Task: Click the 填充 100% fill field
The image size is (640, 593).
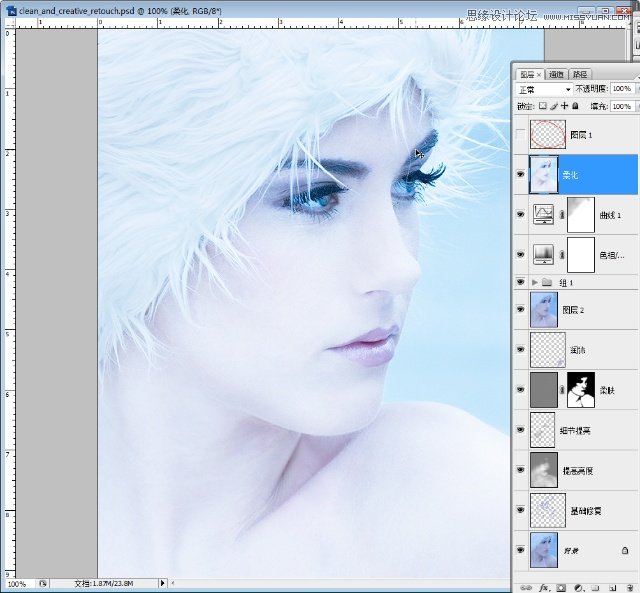Action: (x=622, y=107)
